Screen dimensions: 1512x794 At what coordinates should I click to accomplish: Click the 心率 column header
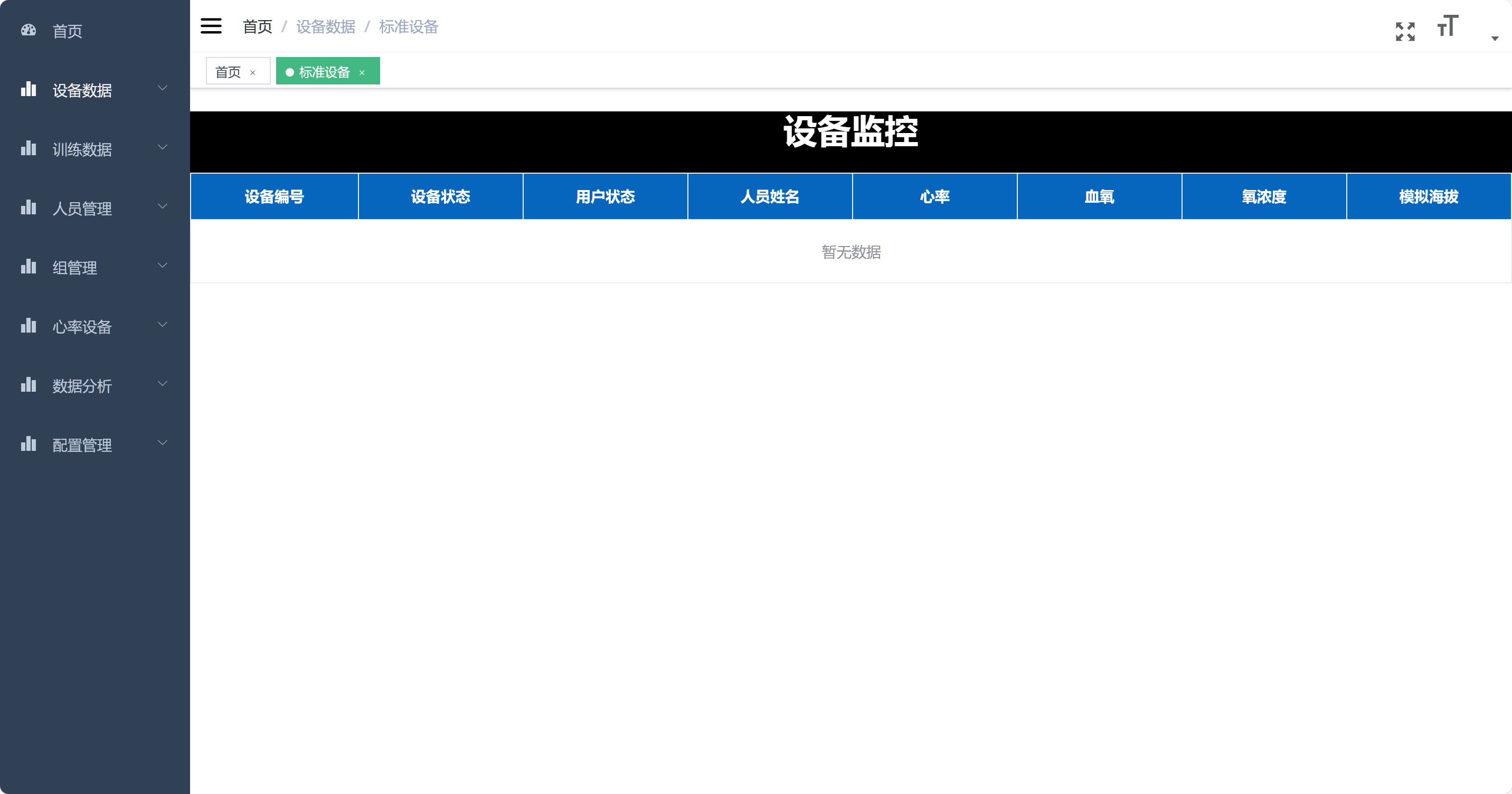click(x=935, y=196)
